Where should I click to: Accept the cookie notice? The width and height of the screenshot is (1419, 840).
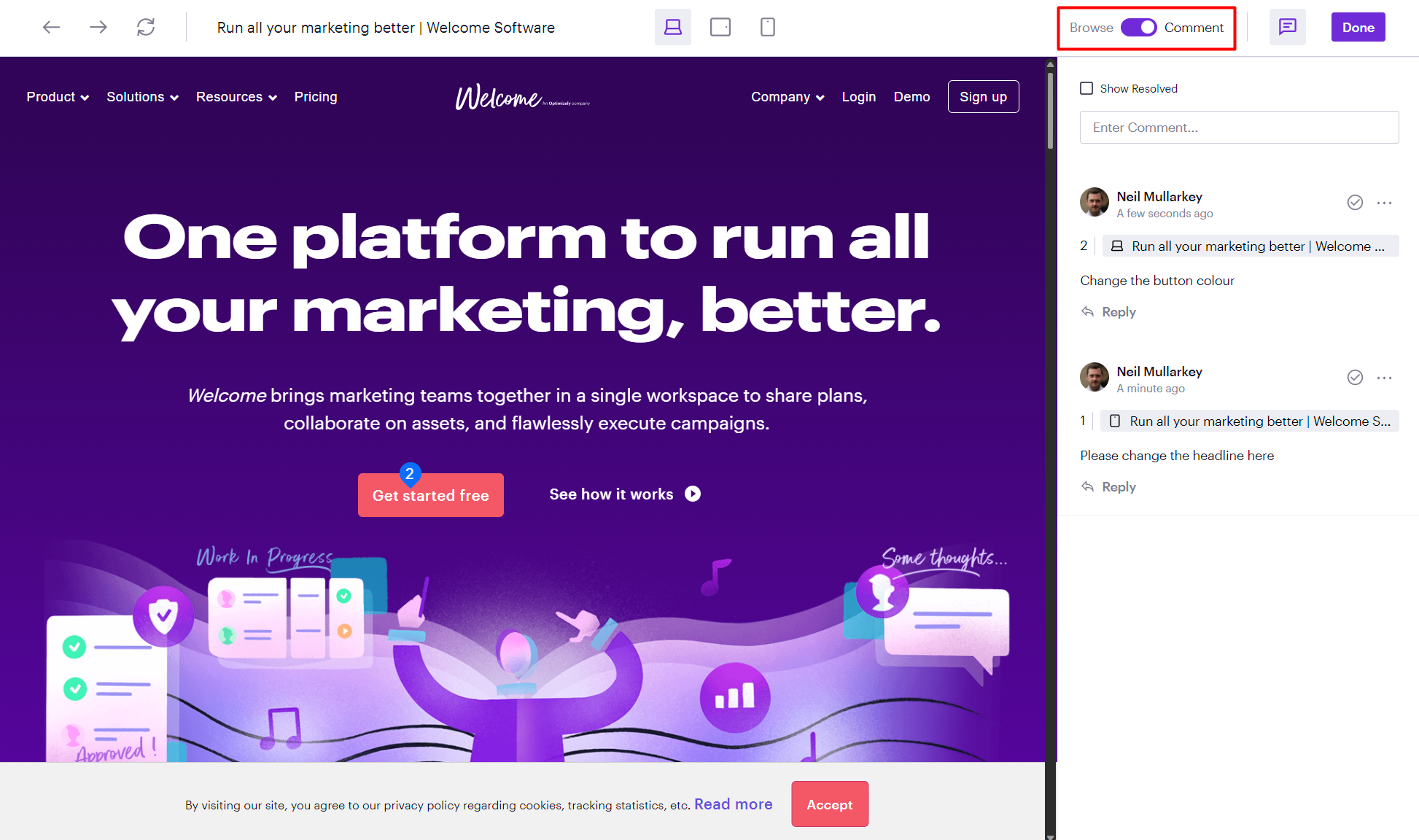830,804
